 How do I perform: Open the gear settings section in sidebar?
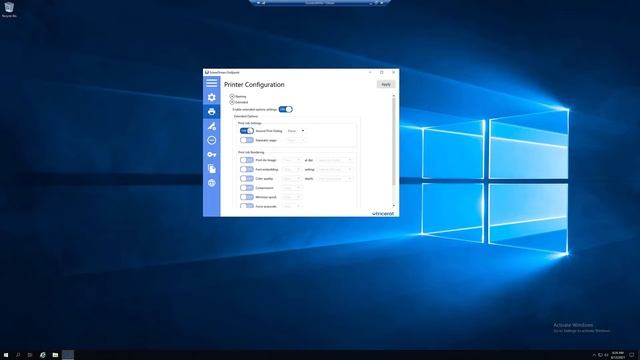point(211,97)
